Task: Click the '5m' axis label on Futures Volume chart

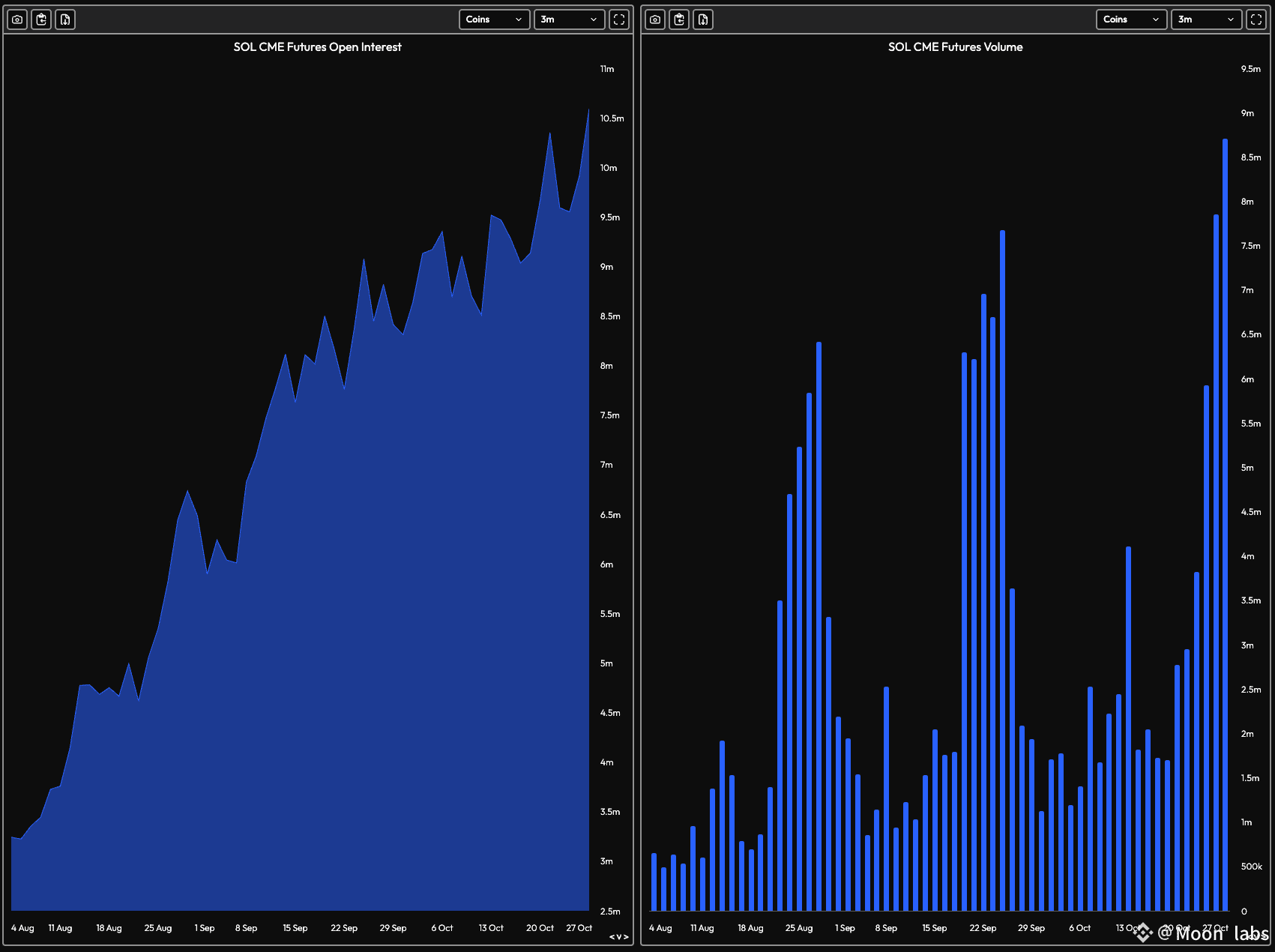Action: 1247,468
